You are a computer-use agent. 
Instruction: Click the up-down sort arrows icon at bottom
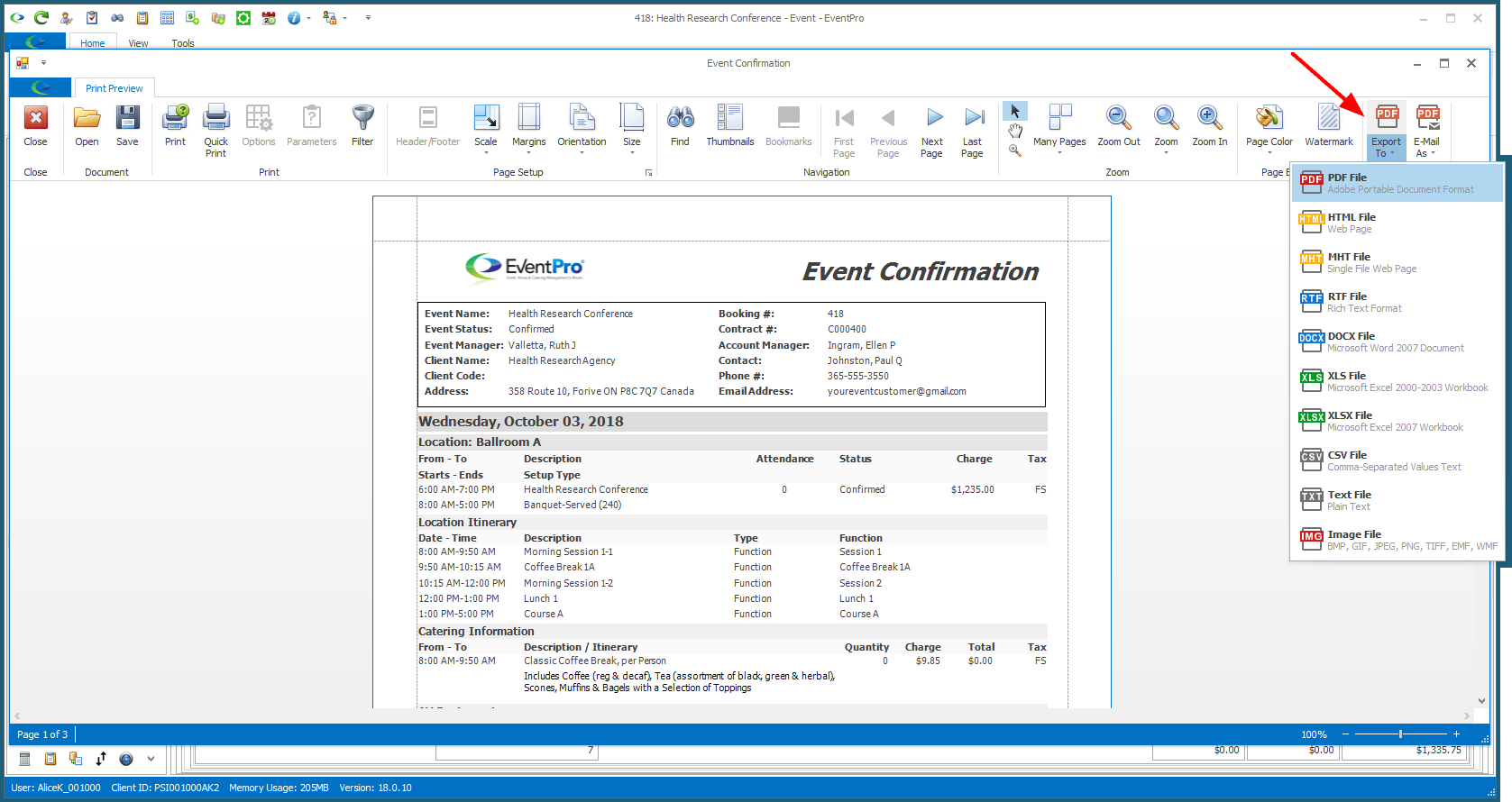coord(101,759)
